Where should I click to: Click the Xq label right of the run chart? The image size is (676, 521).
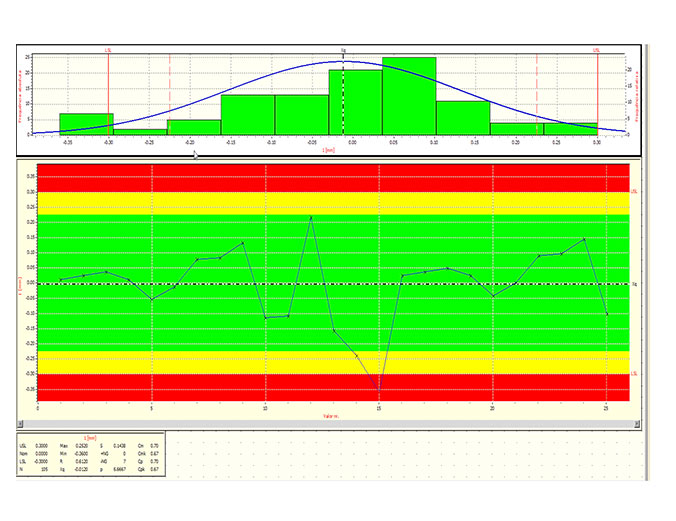pyautogui.click(x=634, y=284)
